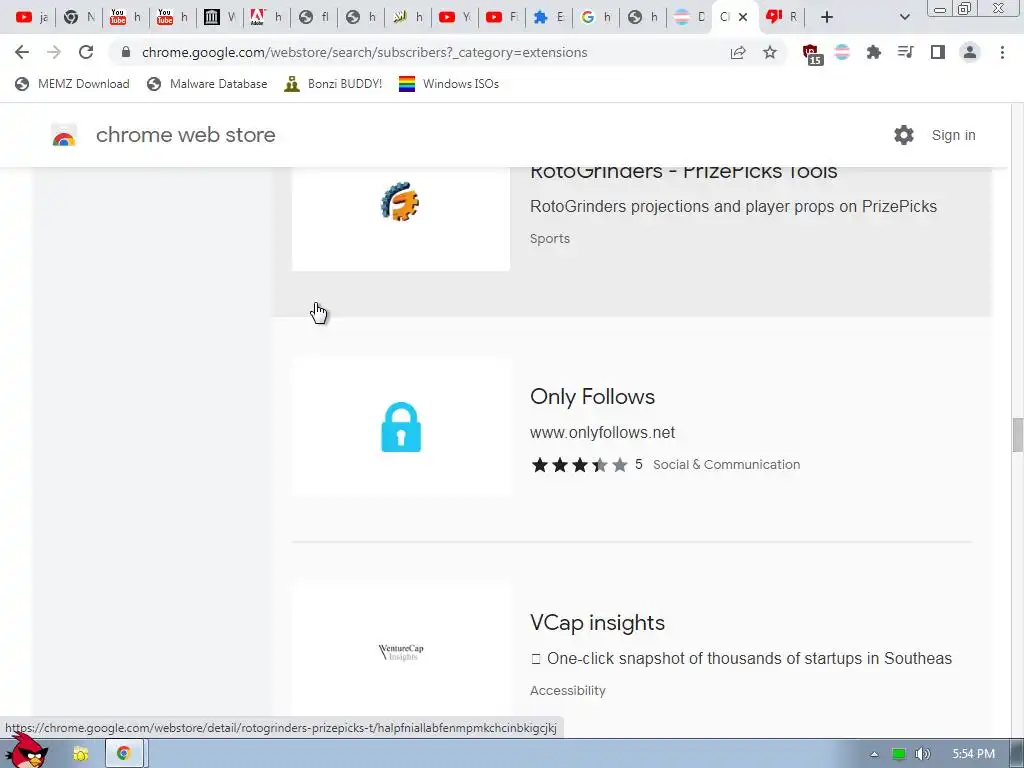Open the Malware Database bookmark
The width and height of the screenshot is (1024, 768).
207,84
